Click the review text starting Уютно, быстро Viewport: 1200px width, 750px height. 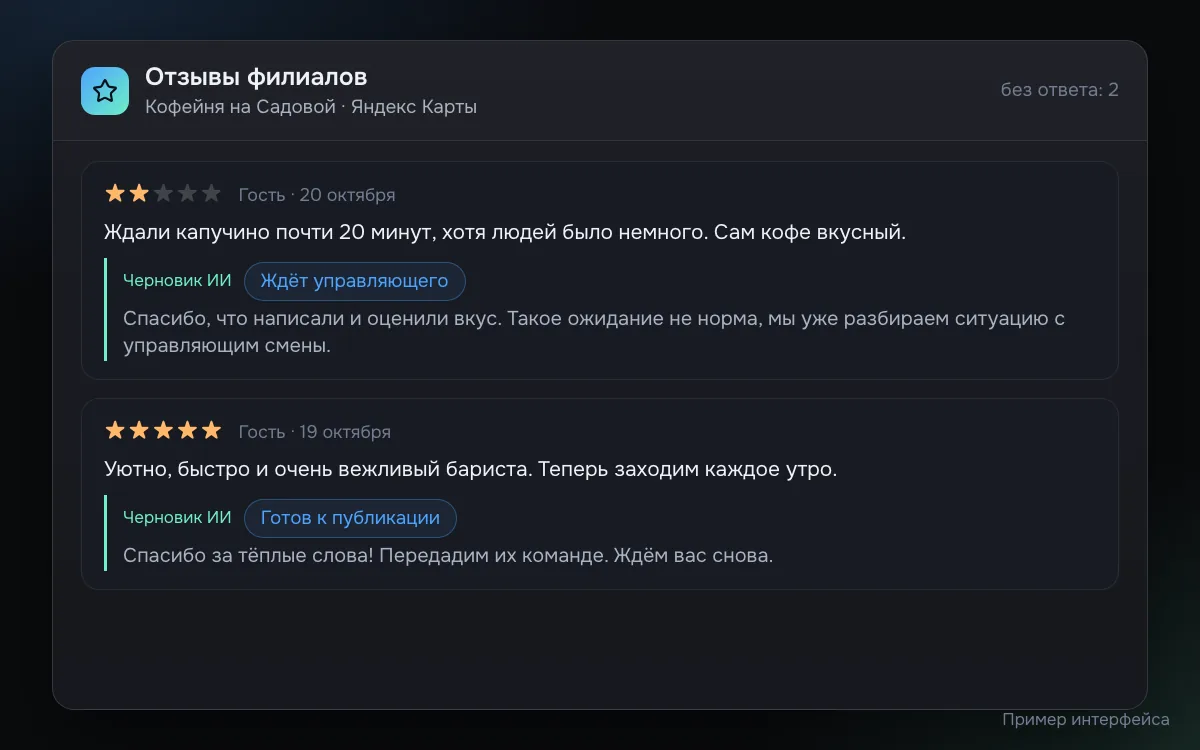[470, 470]
